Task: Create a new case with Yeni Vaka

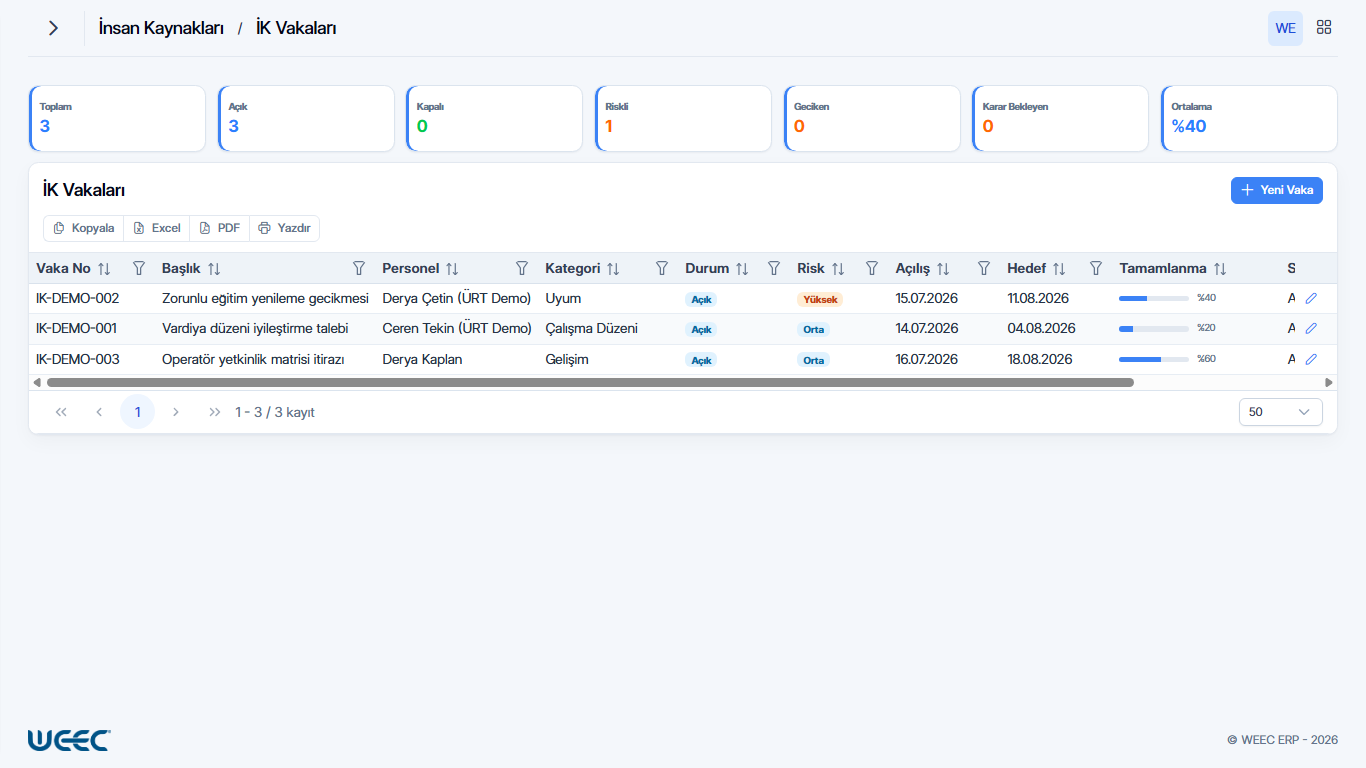Action: [x=1277, y=190]
